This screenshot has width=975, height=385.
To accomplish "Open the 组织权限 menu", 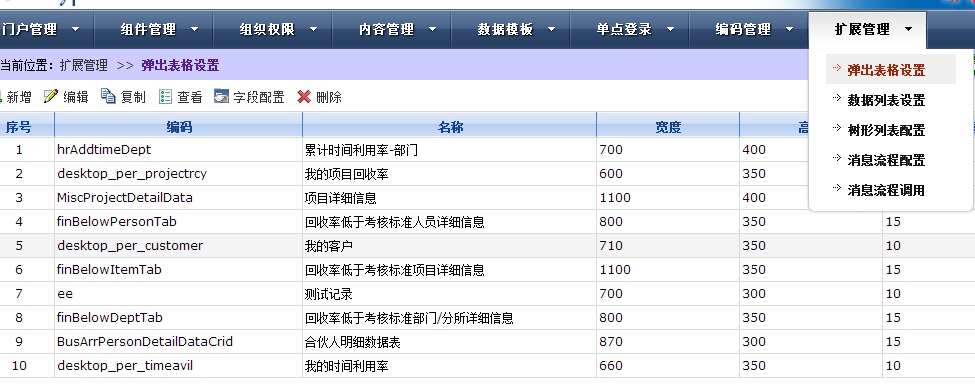I will pyautogui.click(x=267, y=29).
